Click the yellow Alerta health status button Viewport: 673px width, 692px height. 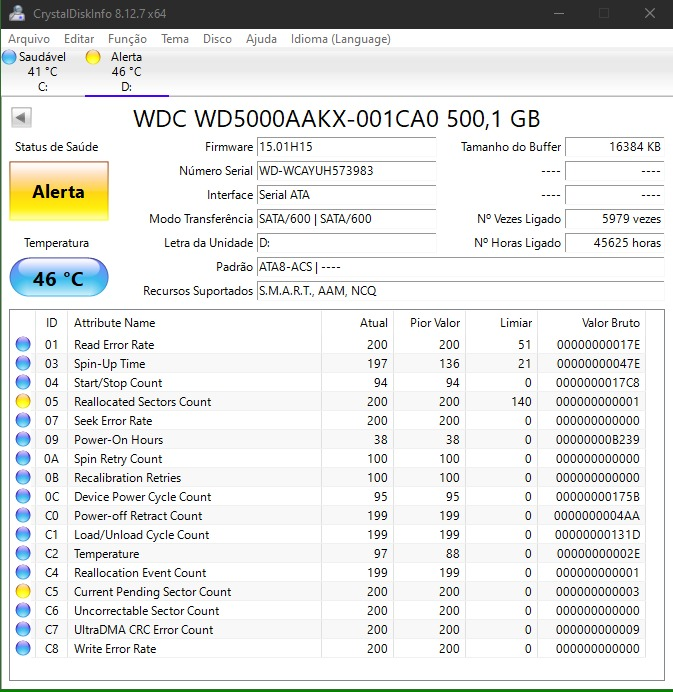tap(59, 191)
